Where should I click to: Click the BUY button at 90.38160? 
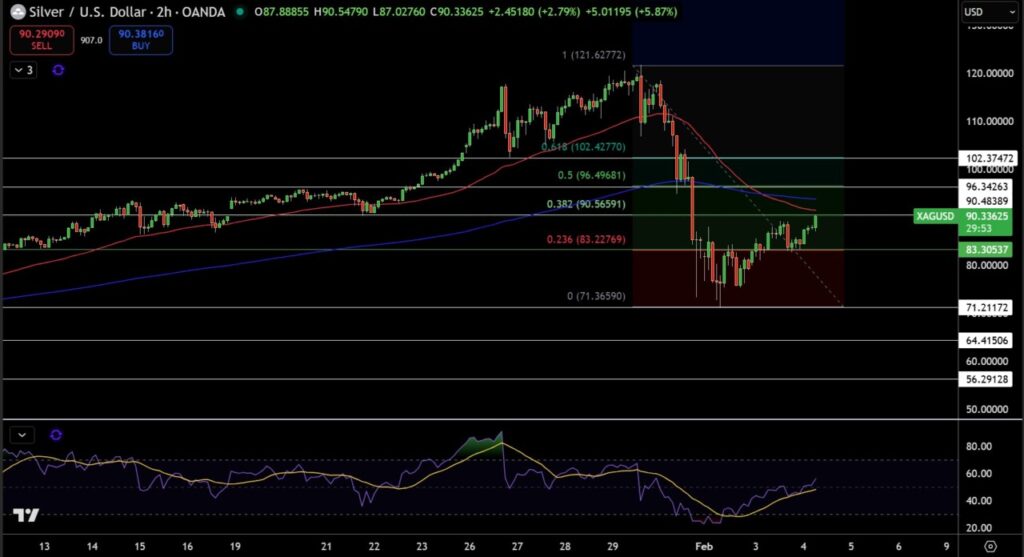143,40
